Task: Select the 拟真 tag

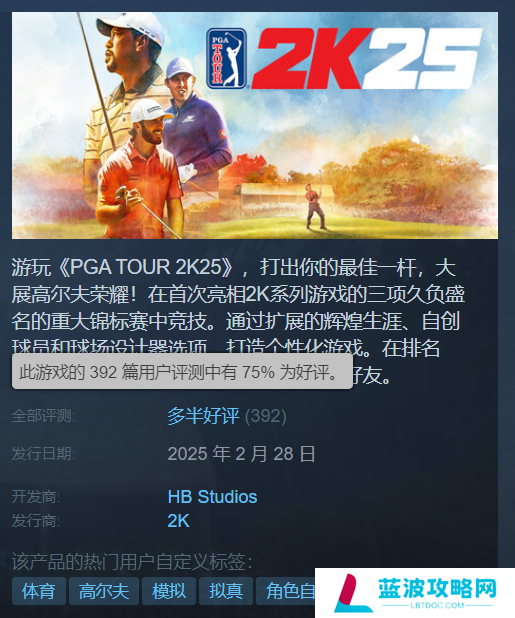Action: 226,591
